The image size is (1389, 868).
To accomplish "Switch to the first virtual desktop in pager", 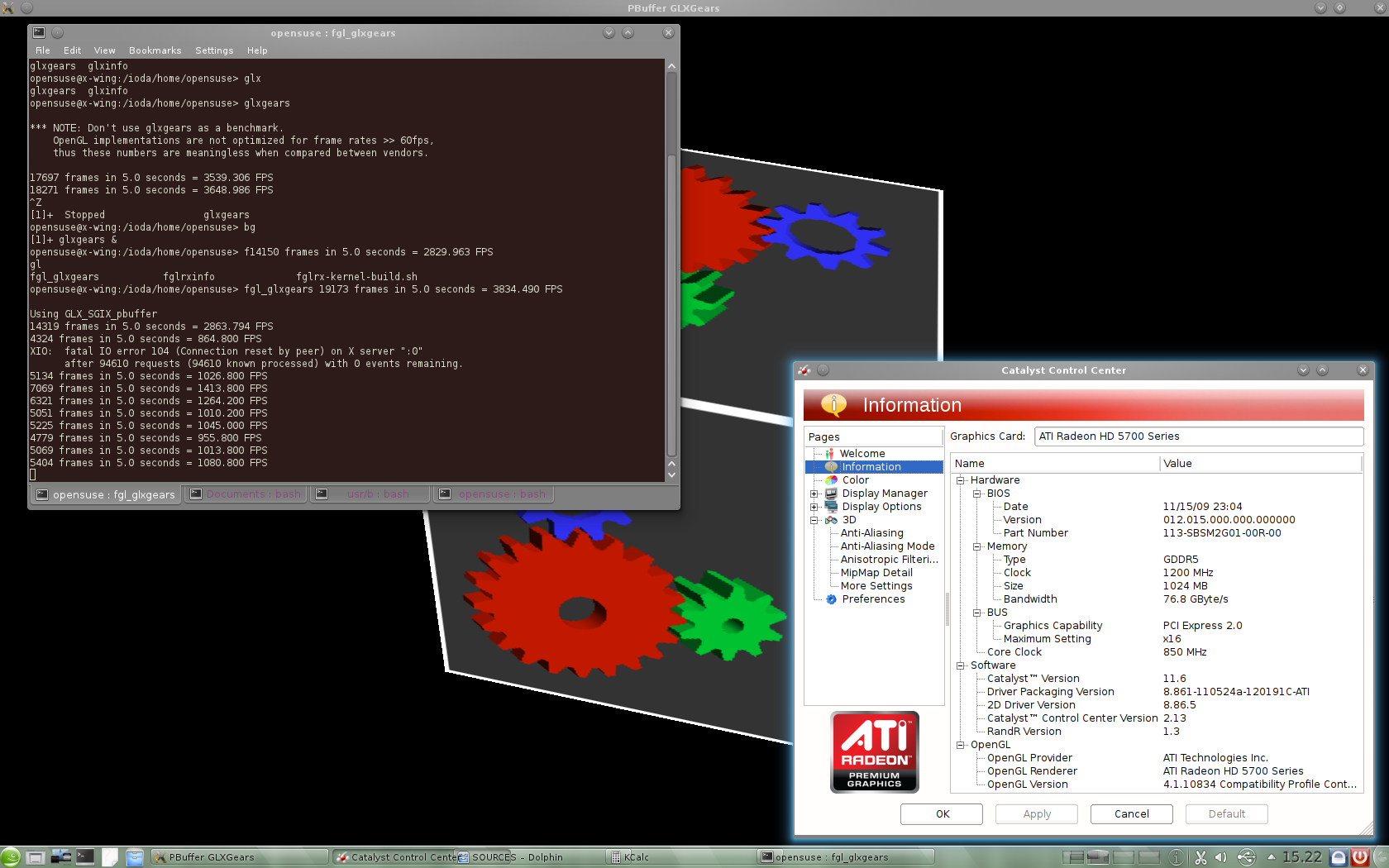I will click(x=1073, y=857).
